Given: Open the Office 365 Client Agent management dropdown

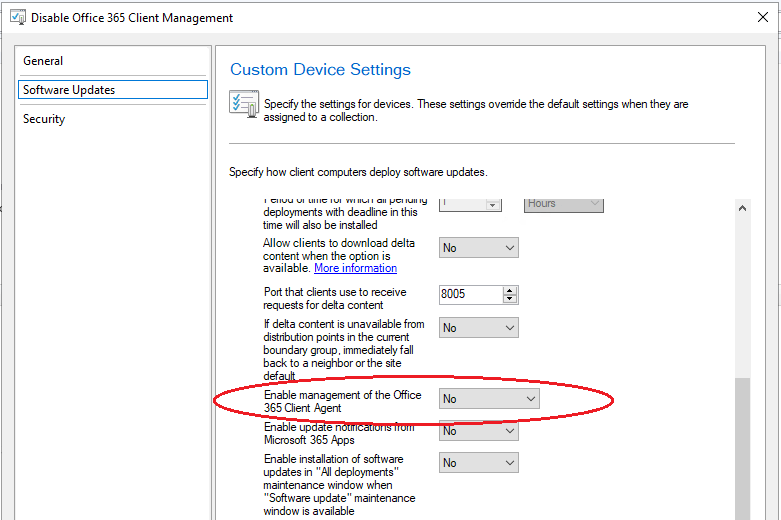Looking at the screenshot, I should tap(489, 399).
